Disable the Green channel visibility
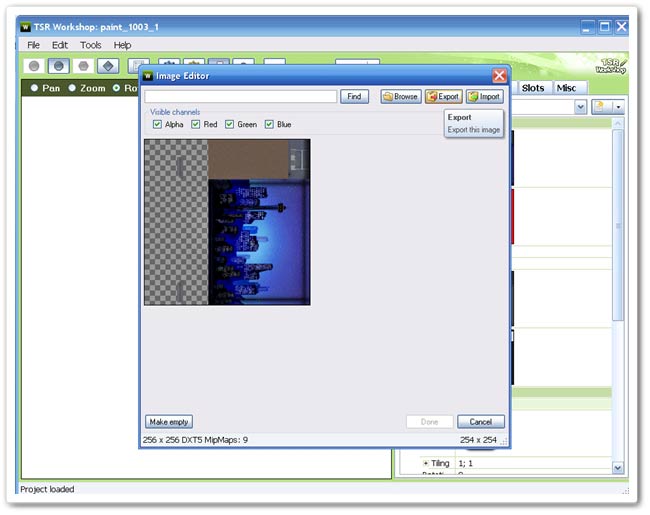650x515 pixels. pyautogui.click(x=230, y=125)
